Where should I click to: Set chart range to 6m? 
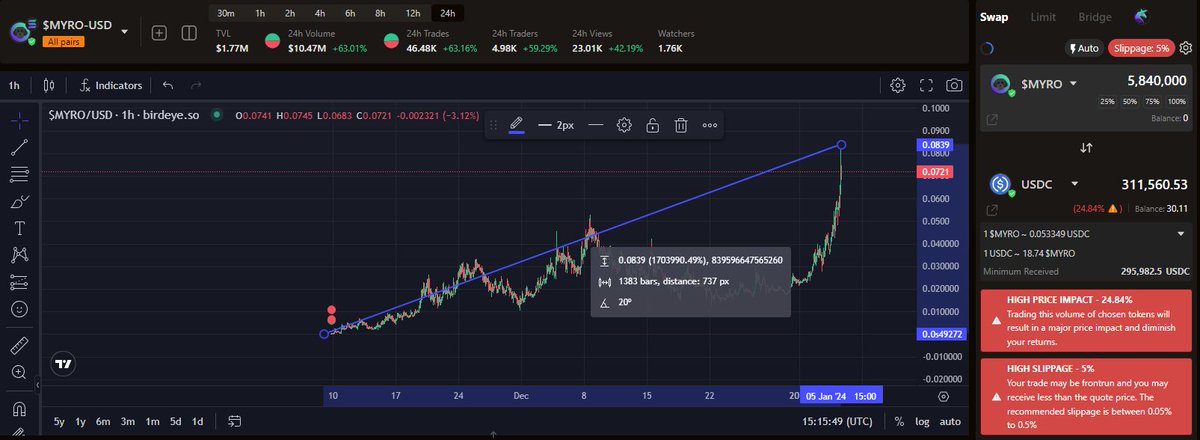(x=103, y=421)
